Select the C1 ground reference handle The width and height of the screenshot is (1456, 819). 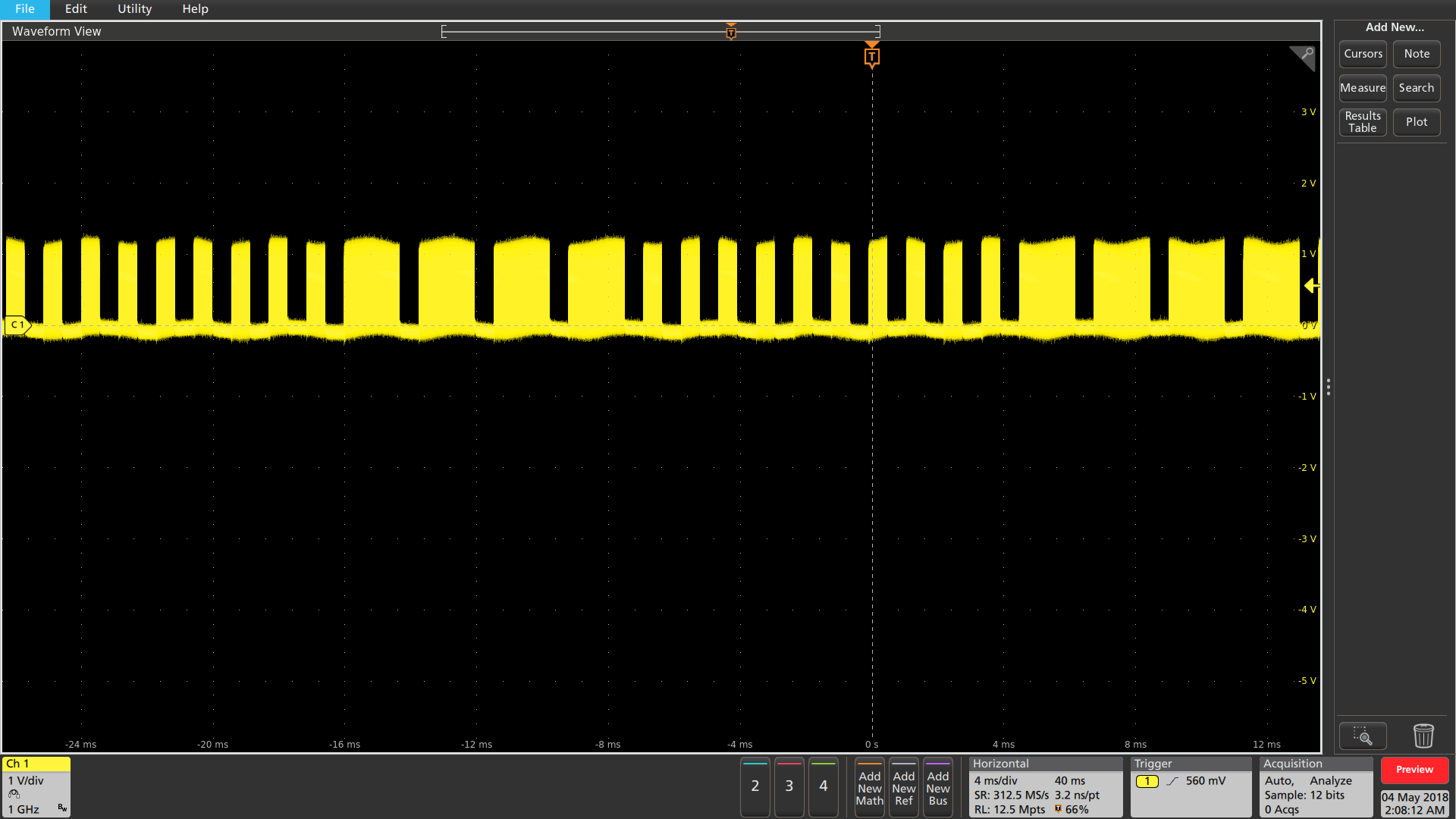[17, 325]
